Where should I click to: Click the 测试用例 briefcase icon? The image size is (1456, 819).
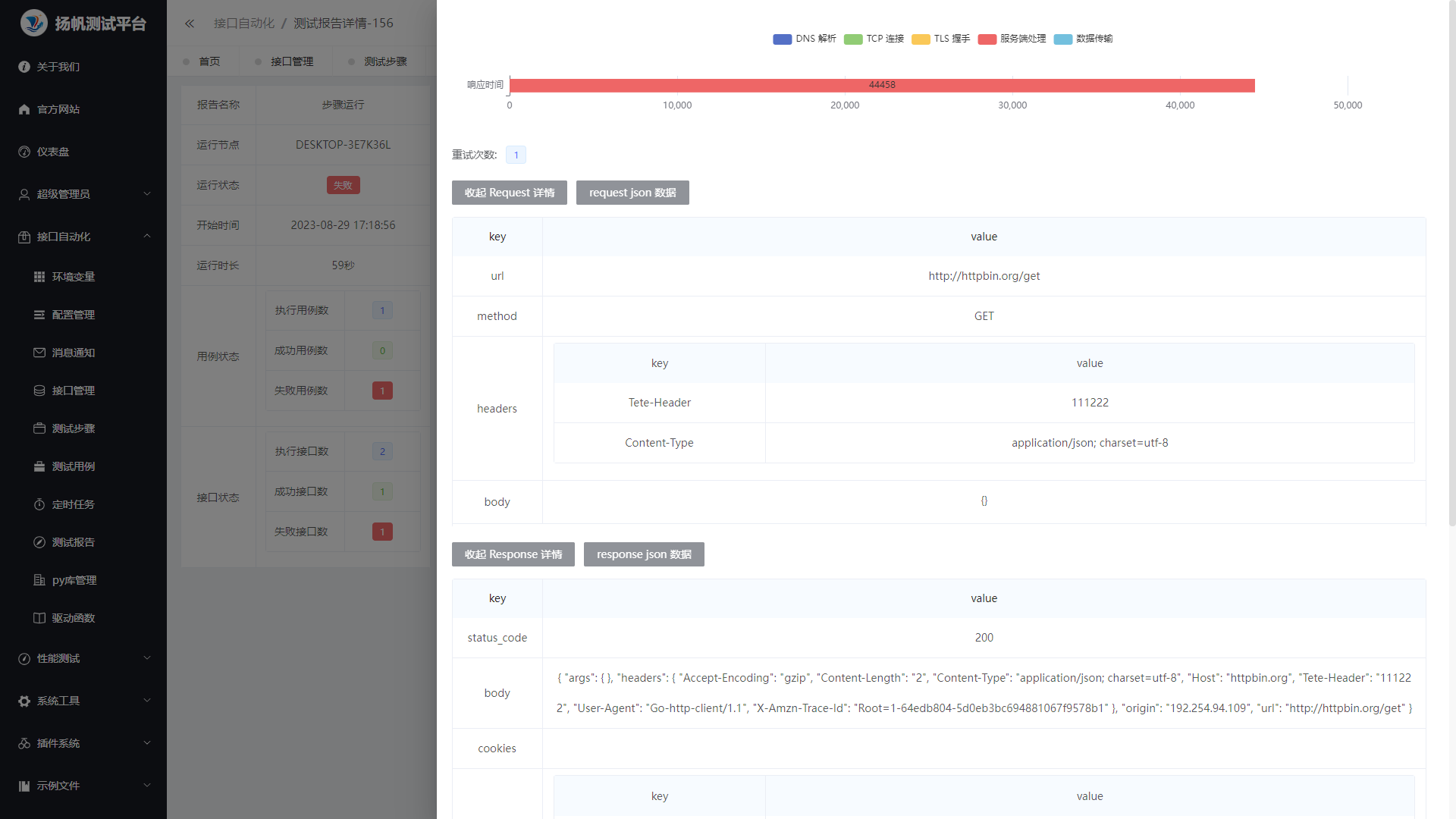point(39,466)
